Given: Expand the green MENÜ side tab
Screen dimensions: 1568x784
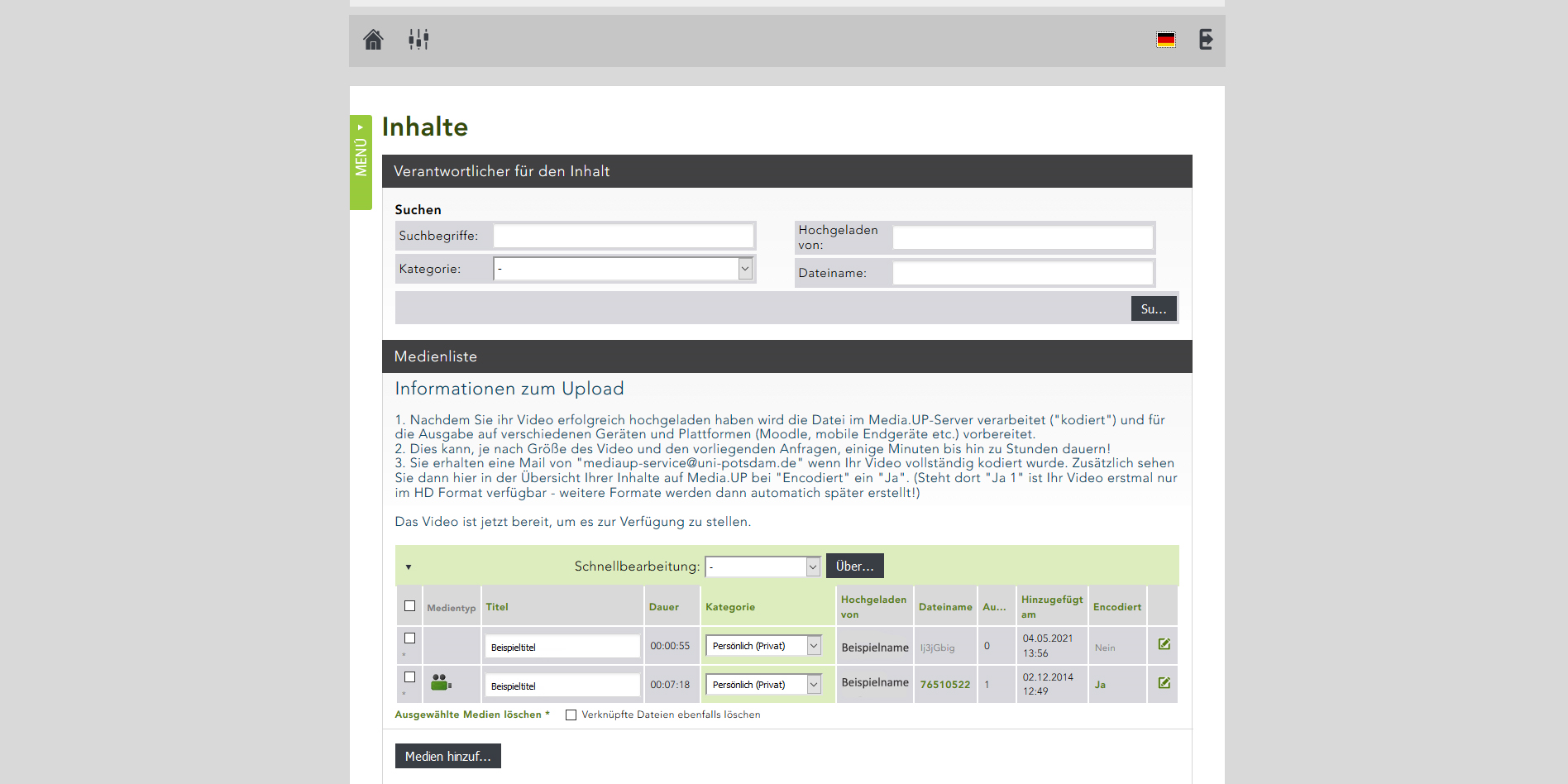Looking at the screenshot, I should (361, 162).
